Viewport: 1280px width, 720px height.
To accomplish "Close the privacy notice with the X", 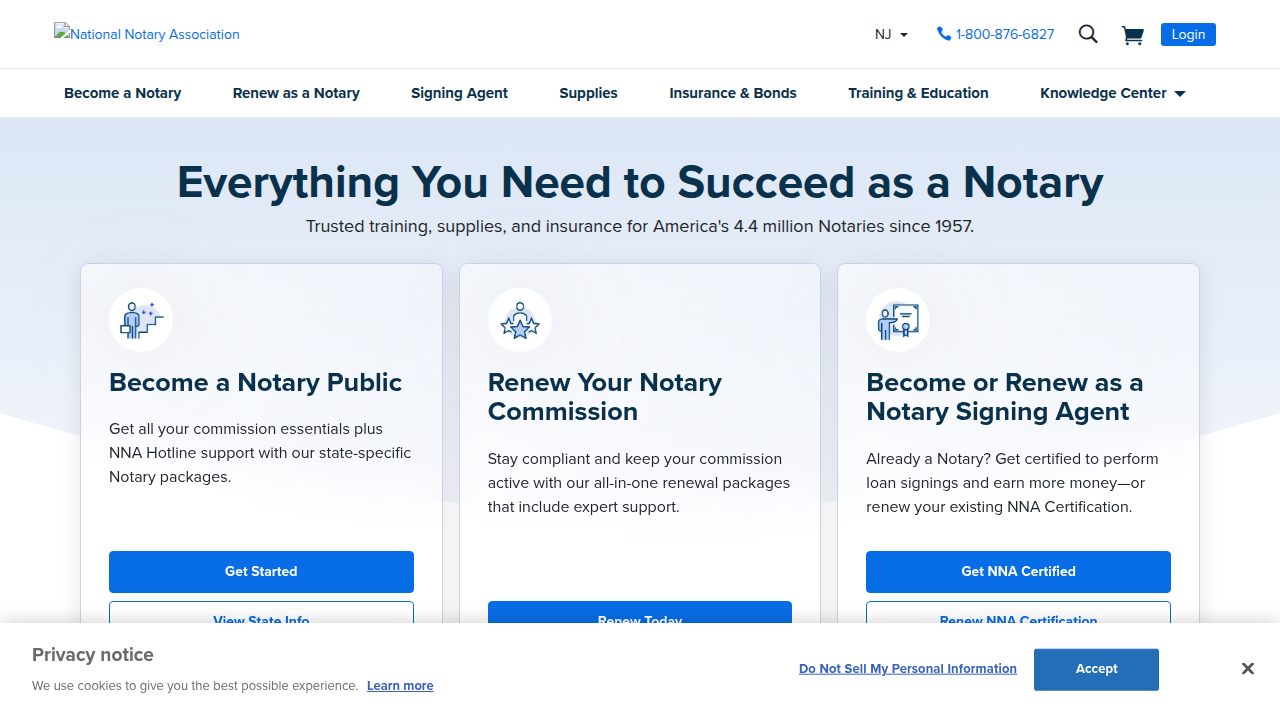I will coord(1248,669).
